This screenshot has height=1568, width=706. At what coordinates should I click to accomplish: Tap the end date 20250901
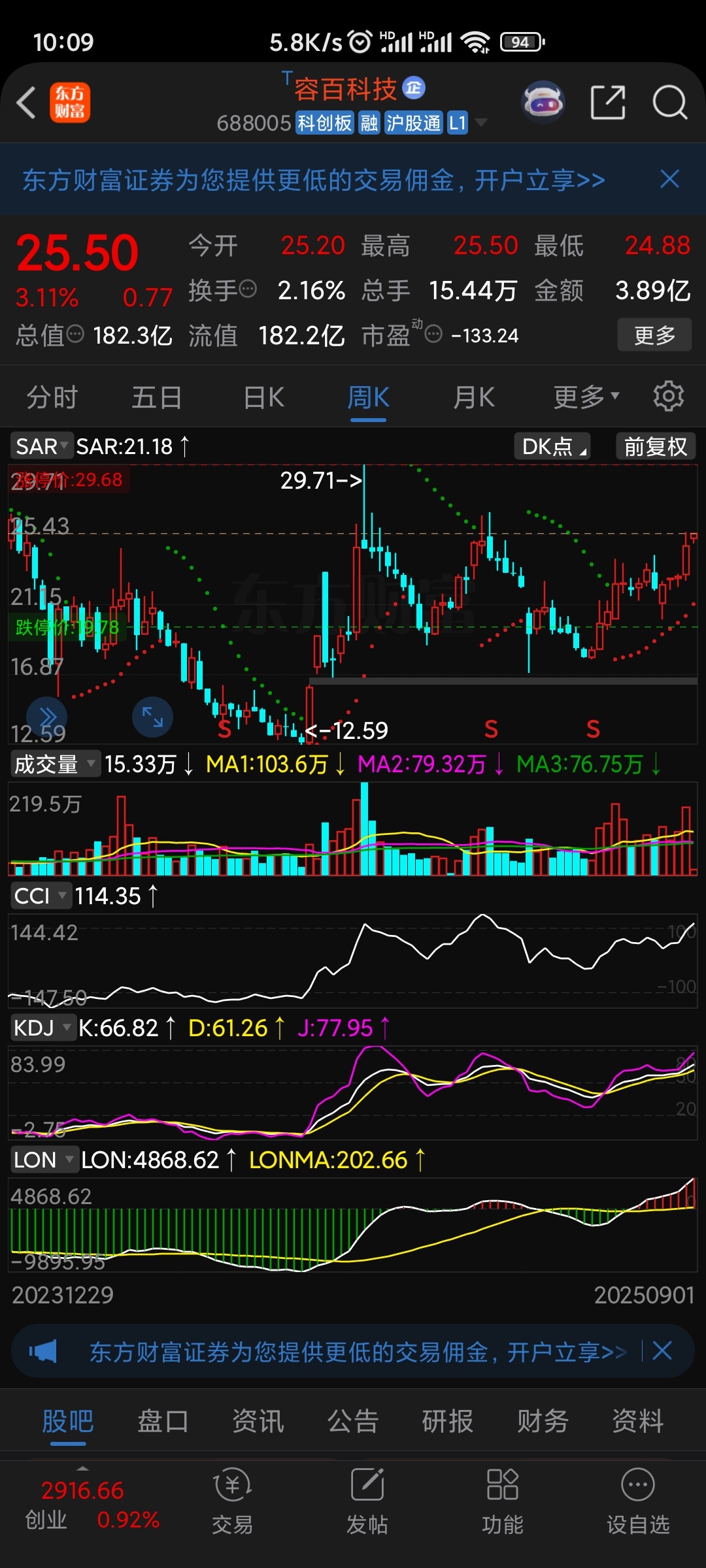click(644, 1294)
